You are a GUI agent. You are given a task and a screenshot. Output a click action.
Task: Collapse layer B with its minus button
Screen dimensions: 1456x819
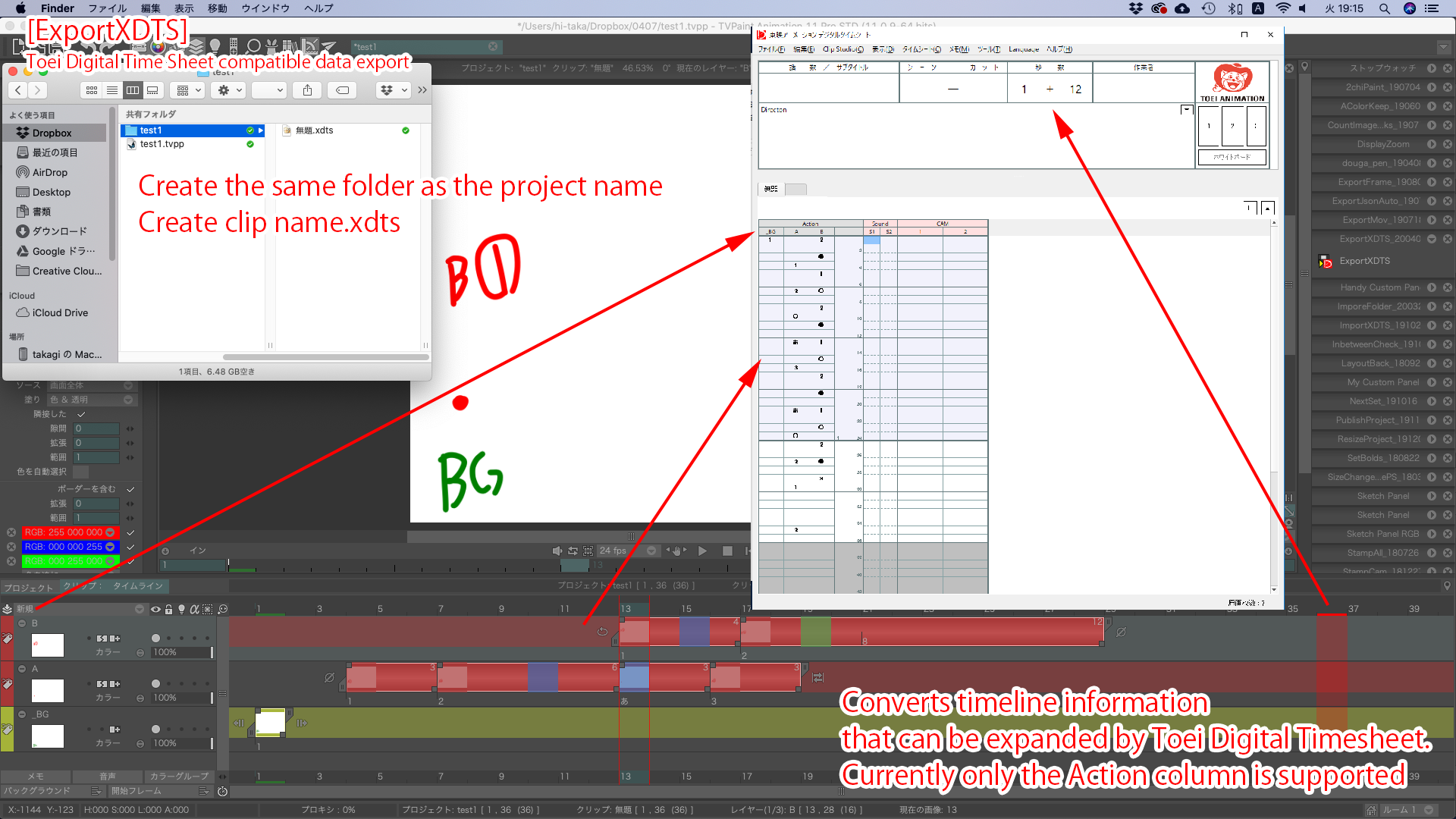[x=22, y=623]
